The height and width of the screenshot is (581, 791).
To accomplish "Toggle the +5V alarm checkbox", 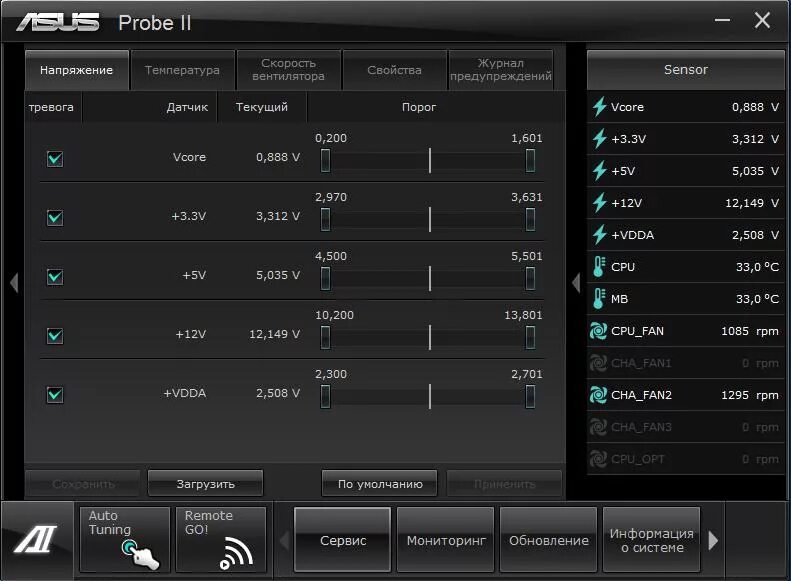I will tap(55, 277).
